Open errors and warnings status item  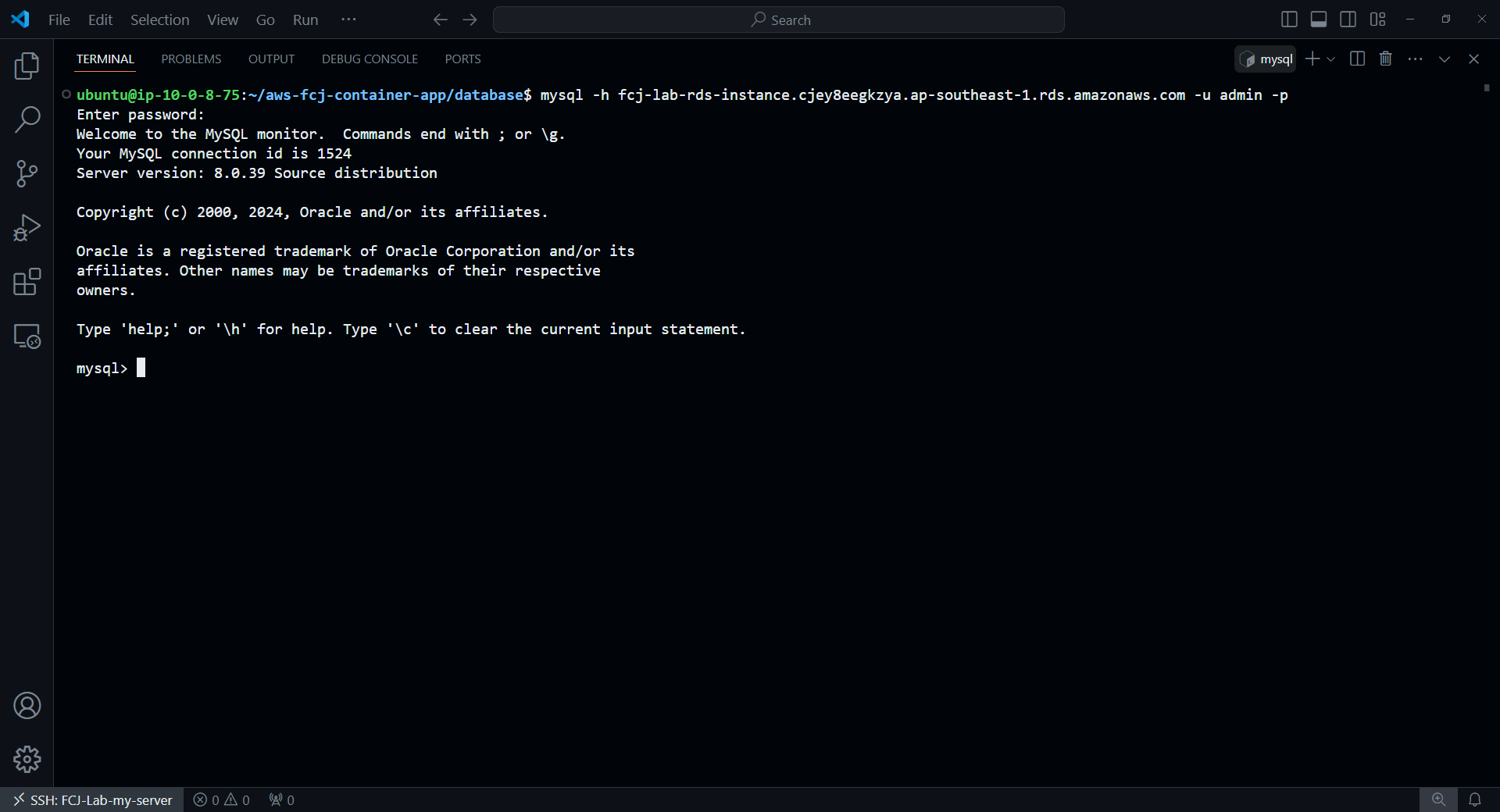[222, 800]
